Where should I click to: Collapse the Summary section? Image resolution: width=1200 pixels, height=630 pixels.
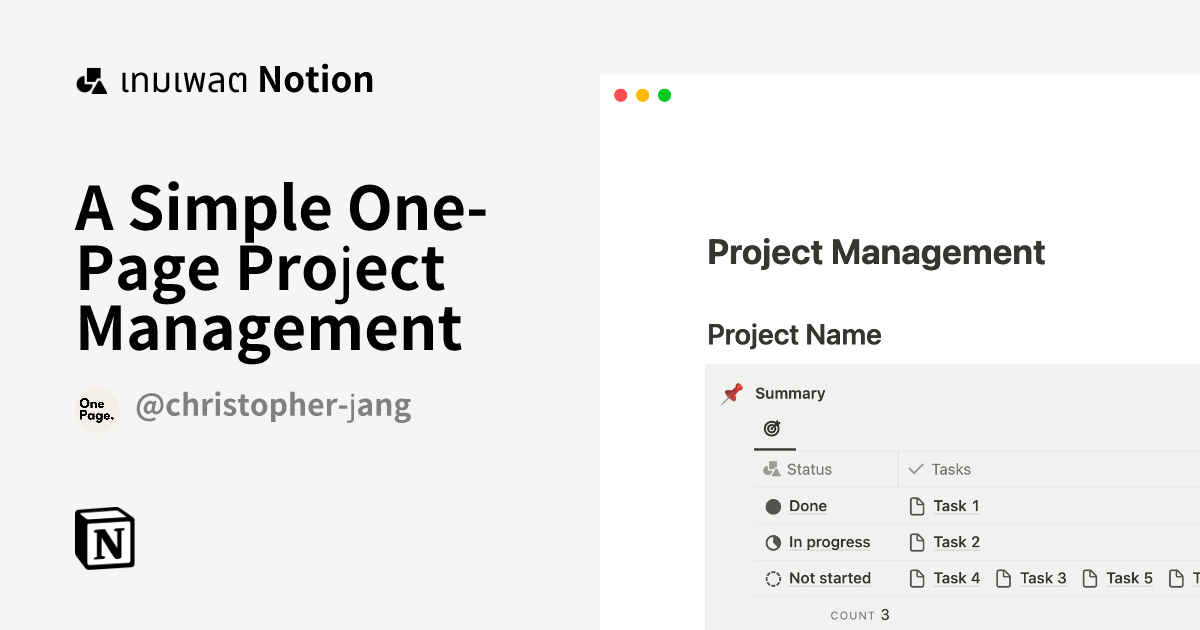[790, 393]
